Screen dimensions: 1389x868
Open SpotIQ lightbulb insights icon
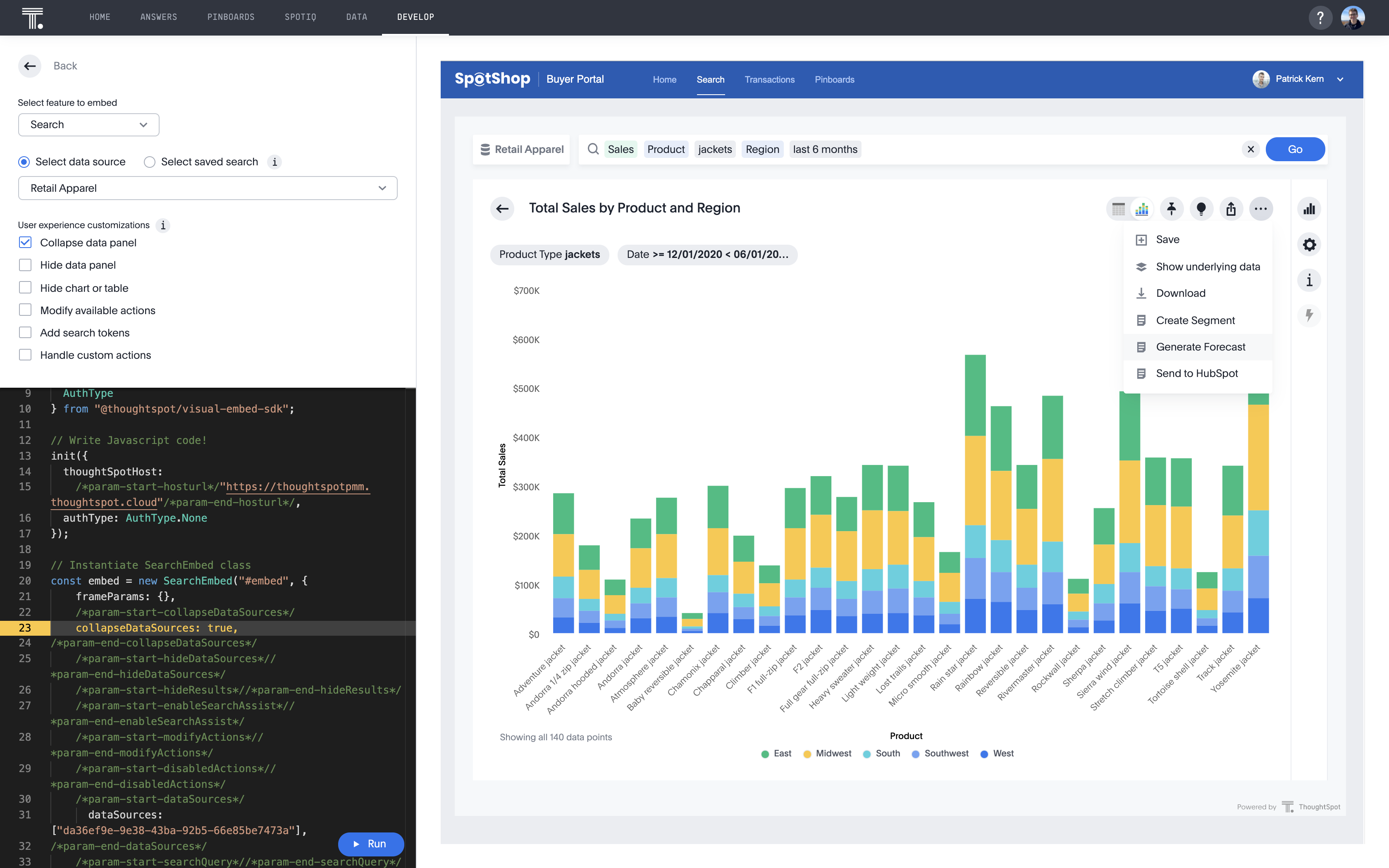coord(1201,209)
